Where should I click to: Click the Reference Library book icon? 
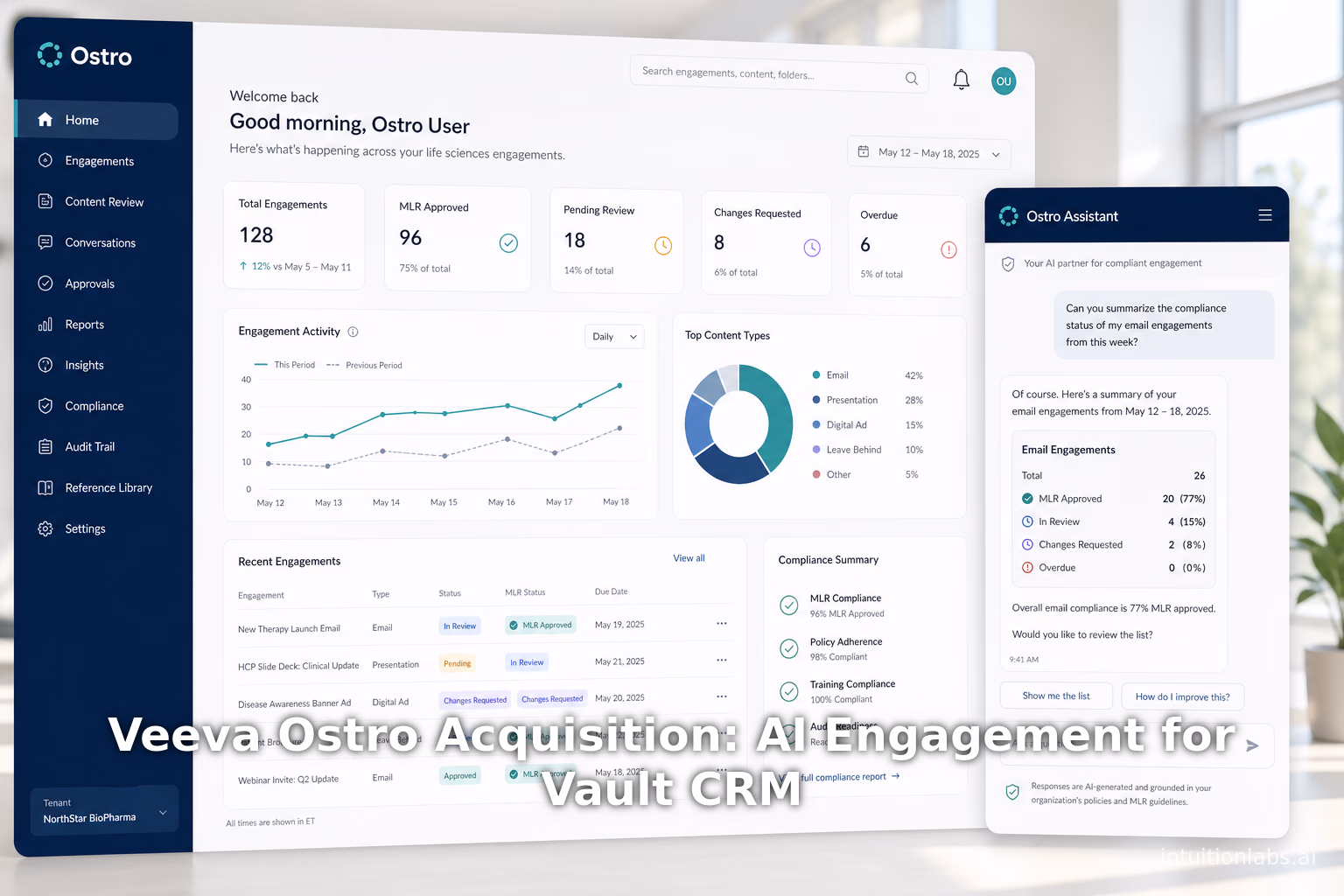pyautogui.click(x=45, y=487)
